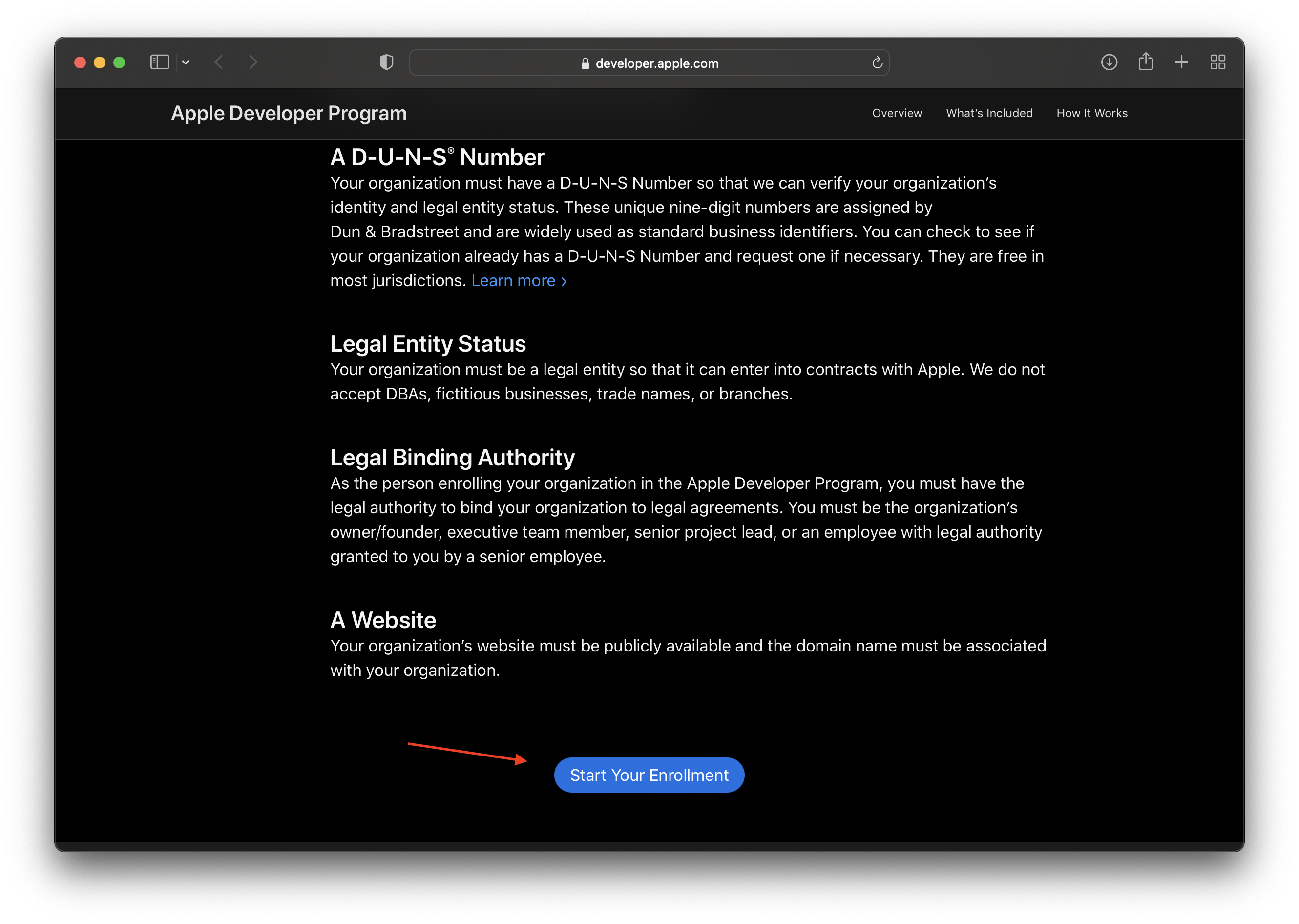Go to the How It Works nav item
This screenshot has height=924, width=1299.
[x=1091, y=113]
